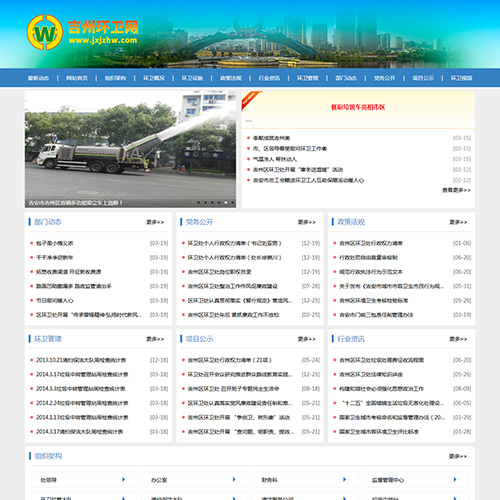
Task: Open the 处领导 department button
Action: click(84, 480)
